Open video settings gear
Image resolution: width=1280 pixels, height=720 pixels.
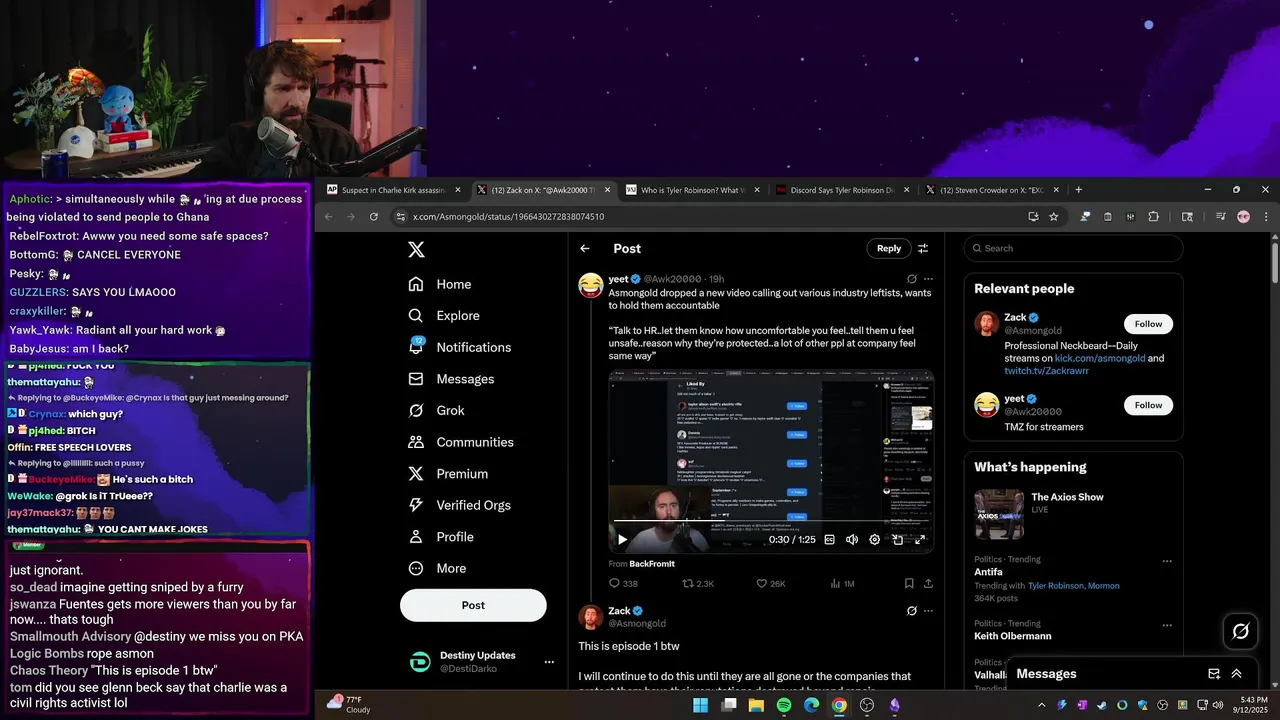pyautogui.click(x=875, y=540)
